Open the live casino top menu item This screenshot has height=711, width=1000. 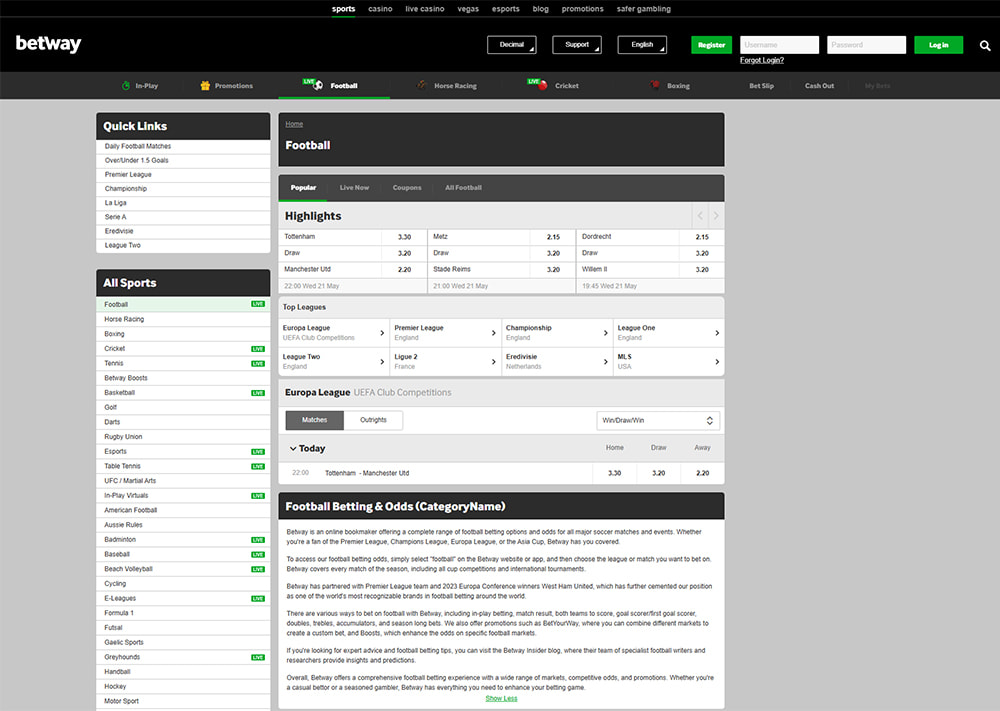tap(425, 9)
